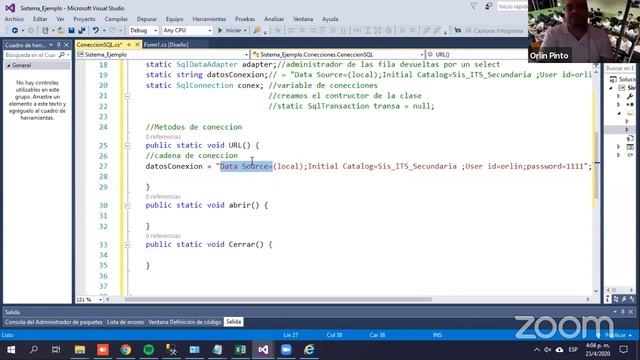The height and width of the screenshot is (360, 640).
Task: Open the Proyecto menu
Action: click(84, 19)
